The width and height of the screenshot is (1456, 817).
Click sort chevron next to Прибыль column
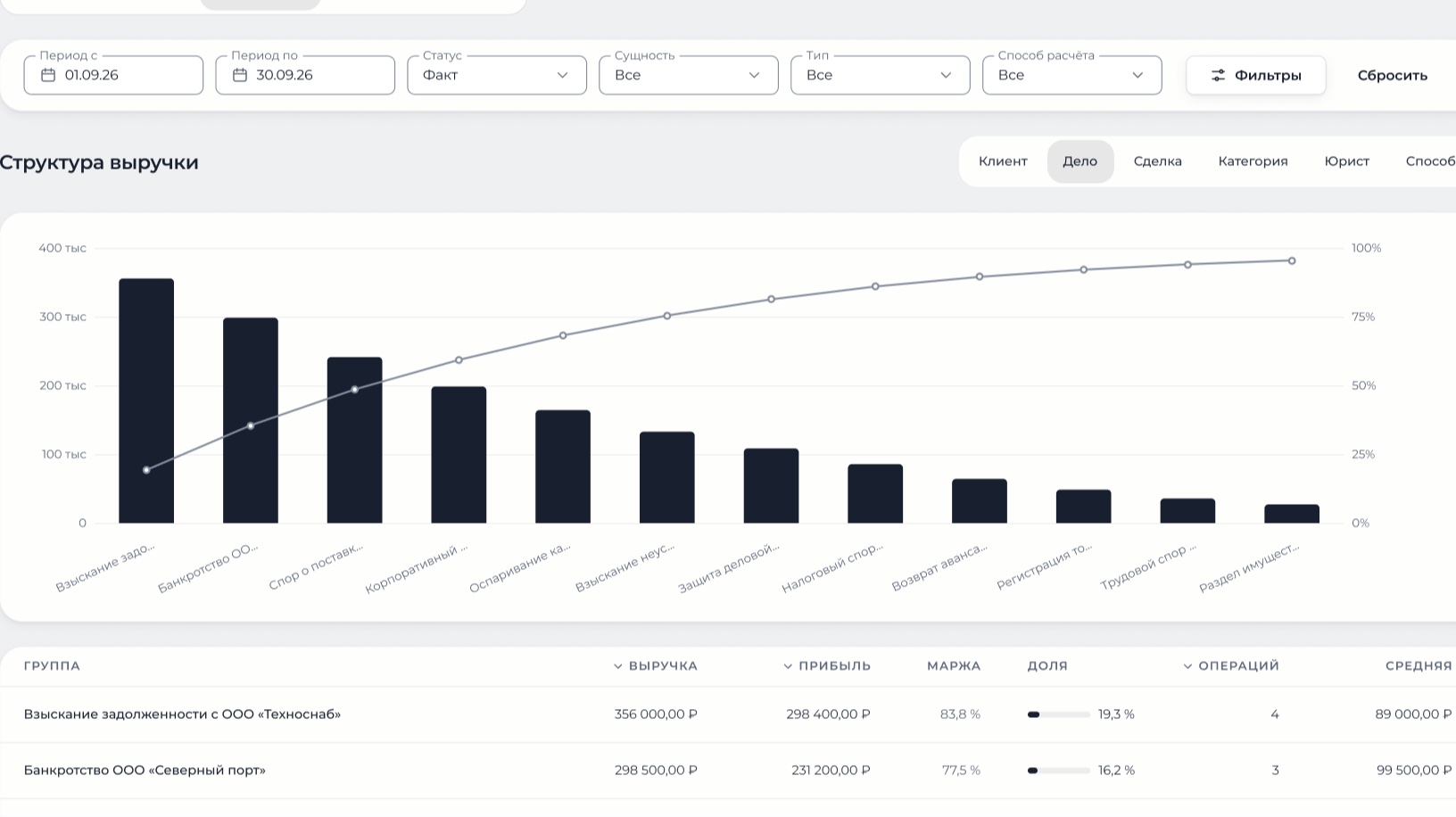click(788, 666)
